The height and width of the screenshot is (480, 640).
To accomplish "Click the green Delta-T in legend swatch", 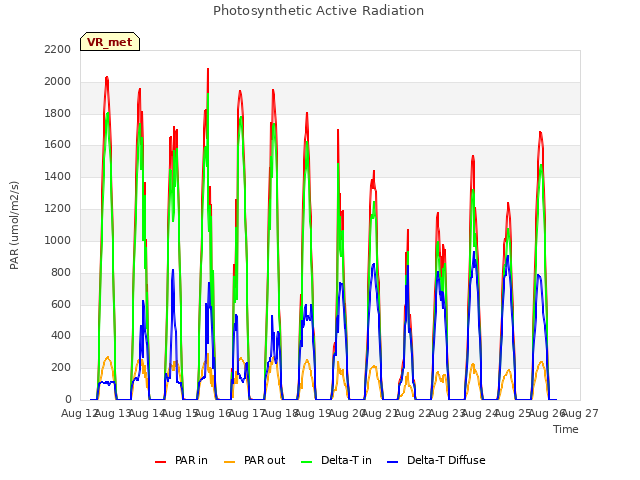I will [x=307, y=462].
